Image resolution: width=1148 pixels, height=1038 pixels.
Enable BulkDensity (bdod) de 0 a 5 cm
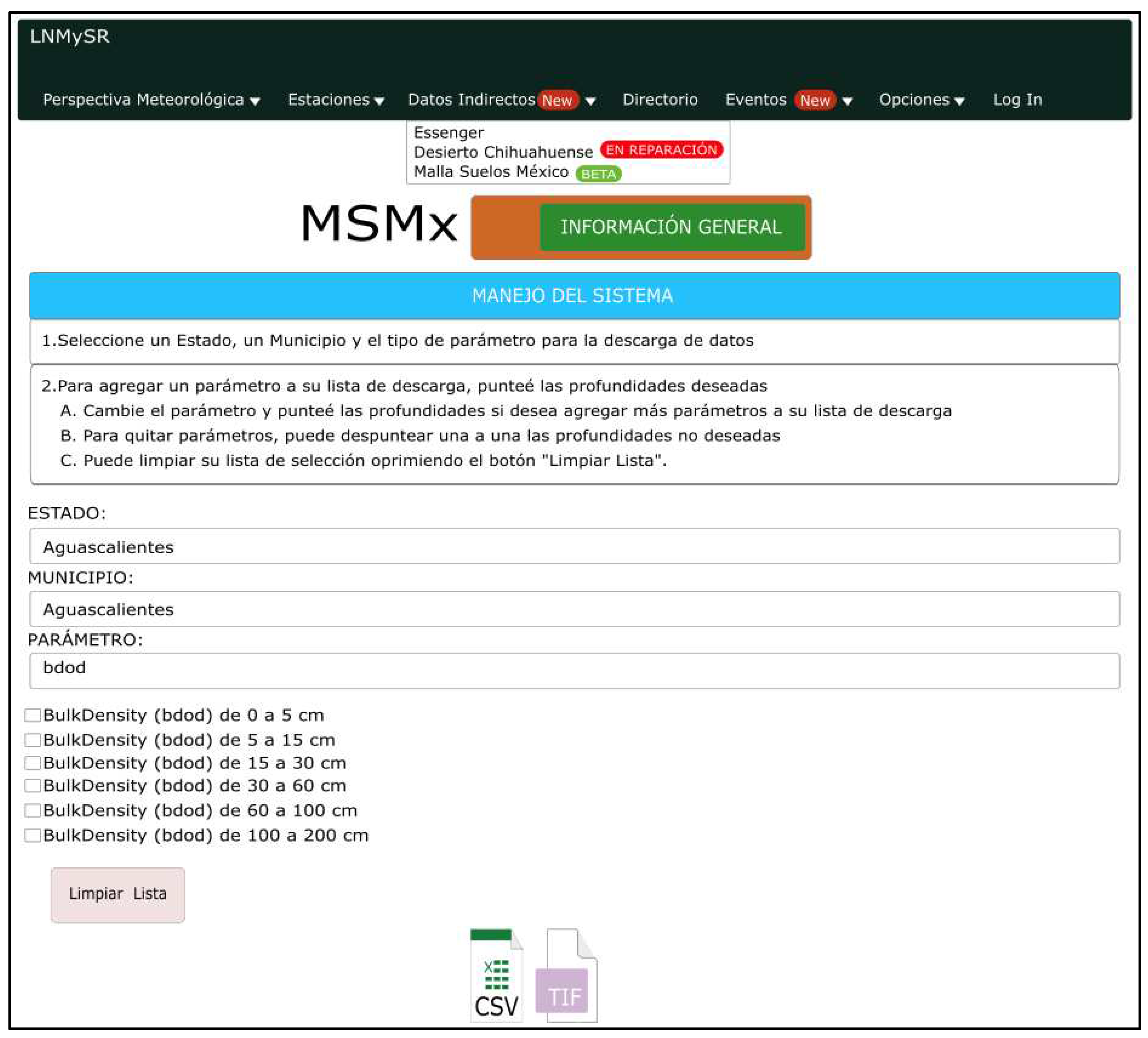[32, 716]
